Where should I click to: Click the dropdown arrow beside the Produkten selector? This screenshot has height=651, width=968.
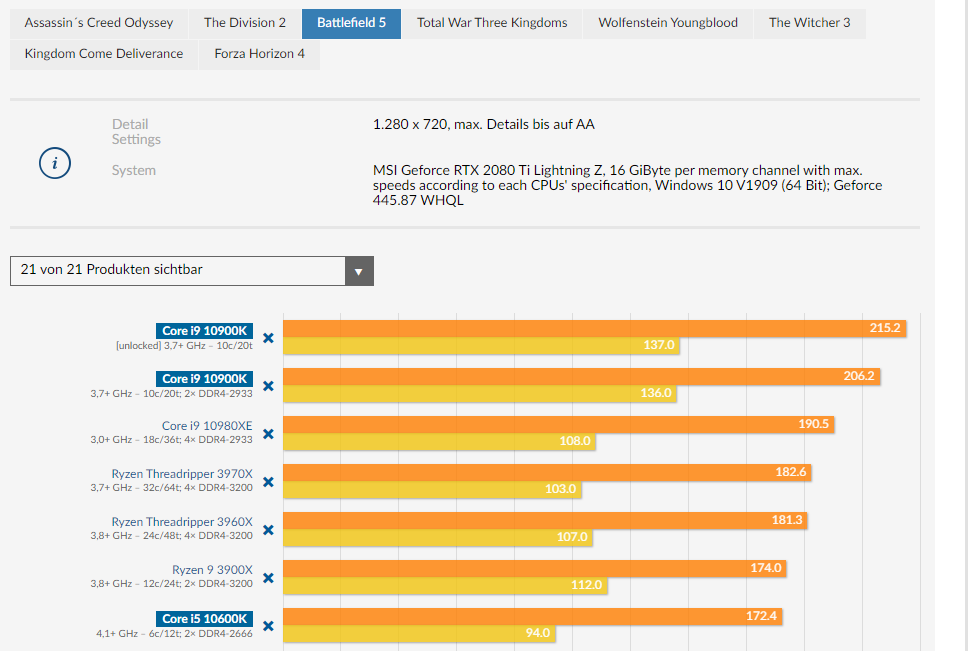click(359, 271)
